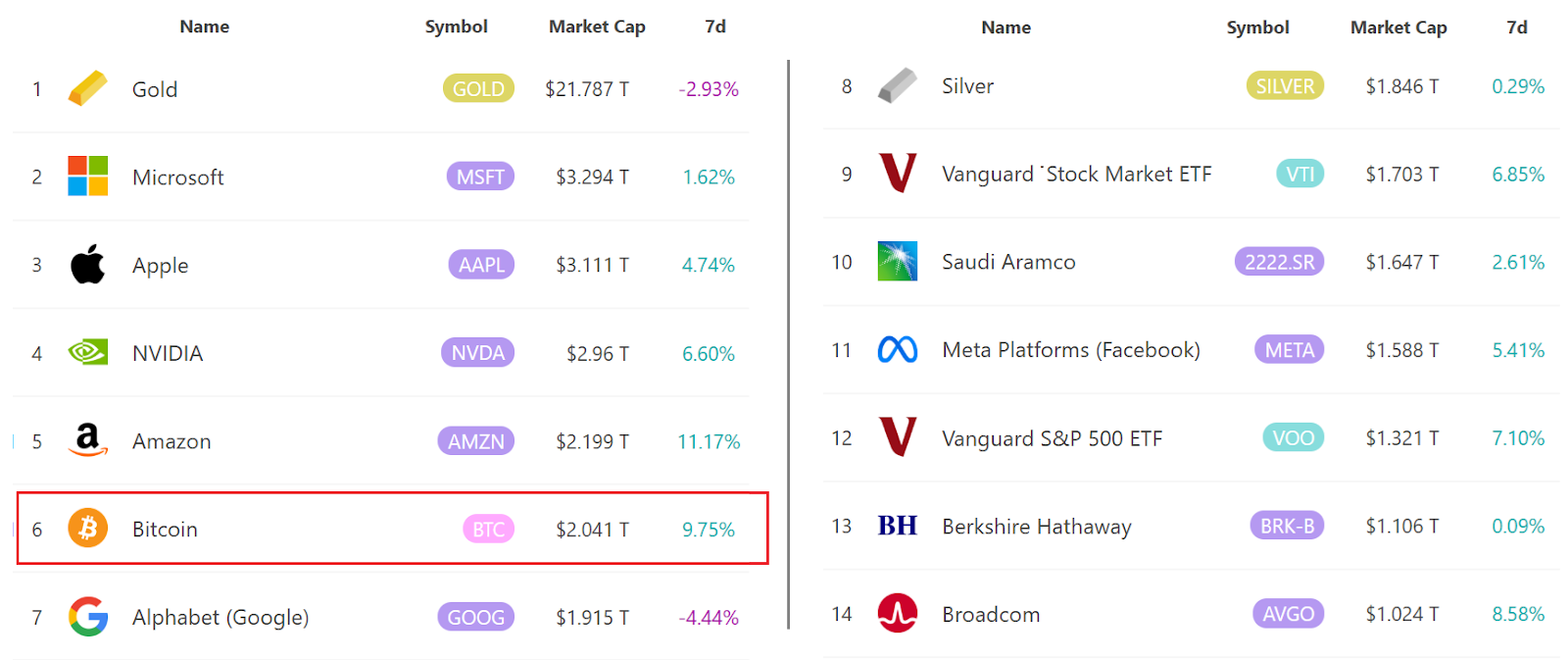
Task: Click the Meta infinity logo icon
Action: click(x=897, y=349)
